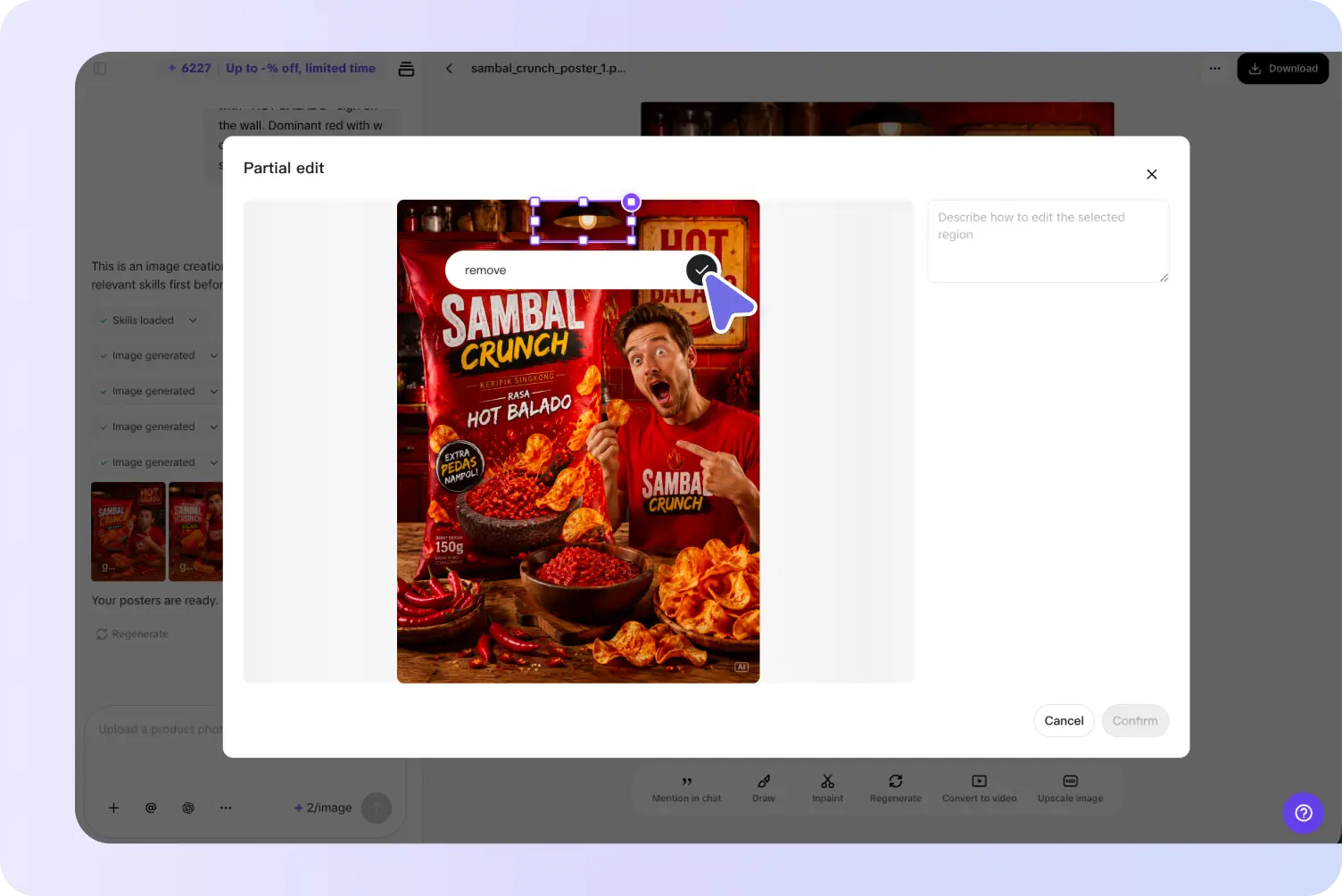This screenshot has height=896, width=1342.
Task: Click Regenerate in the bottom image toolbar
Action: point(895,789)
